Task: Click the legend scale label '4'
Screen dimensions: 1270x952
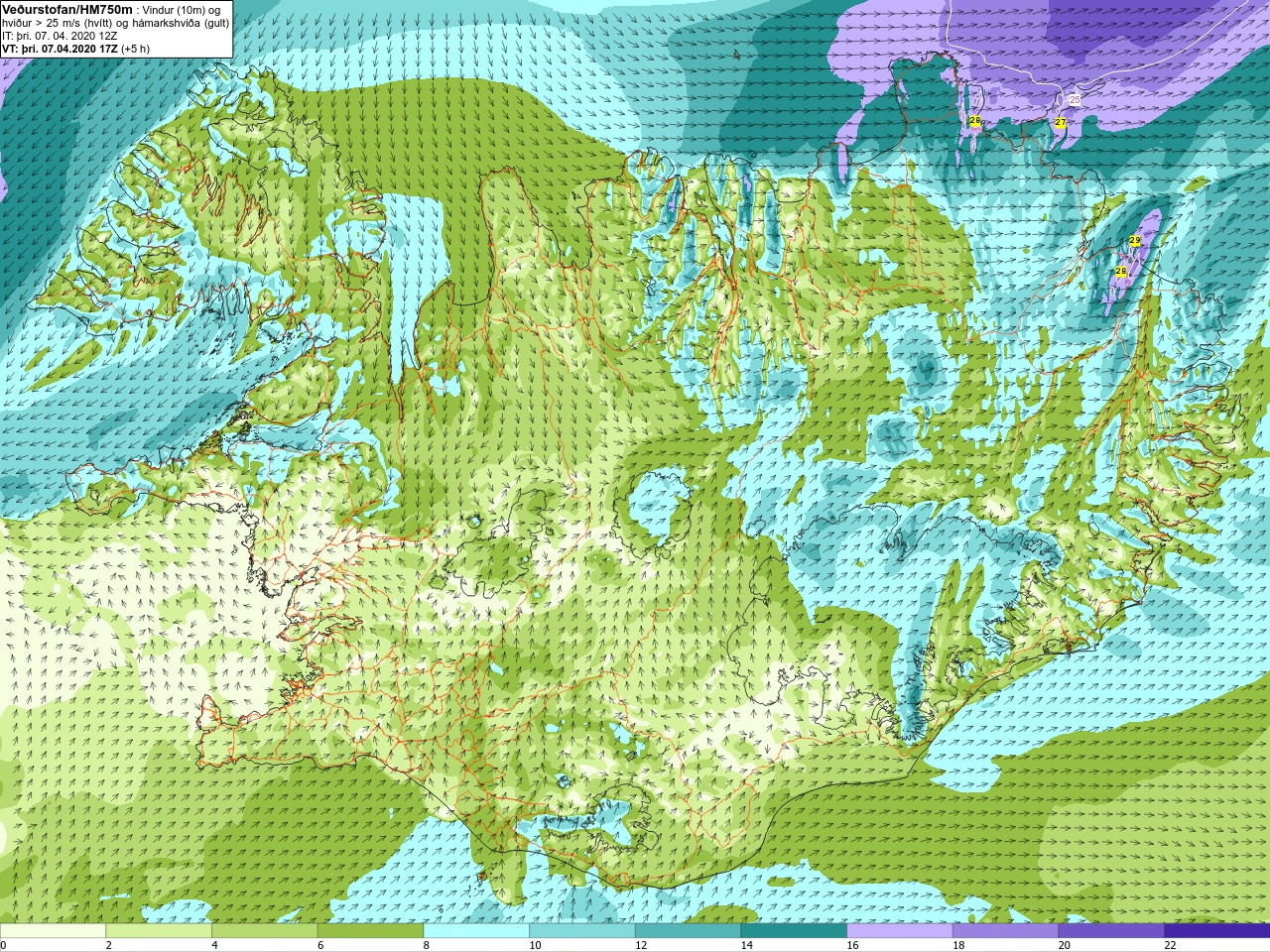Action: 214,945
